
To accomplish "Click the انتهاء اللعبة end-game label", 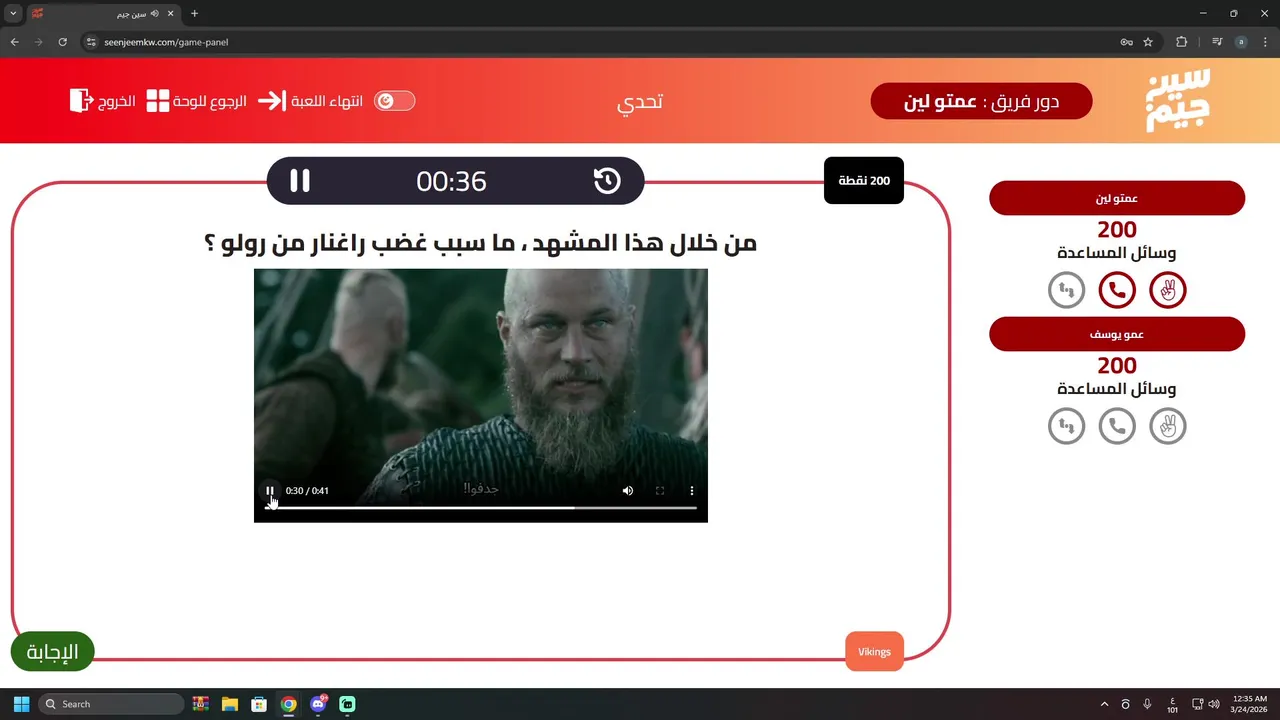I will click(x=326, y=101).
